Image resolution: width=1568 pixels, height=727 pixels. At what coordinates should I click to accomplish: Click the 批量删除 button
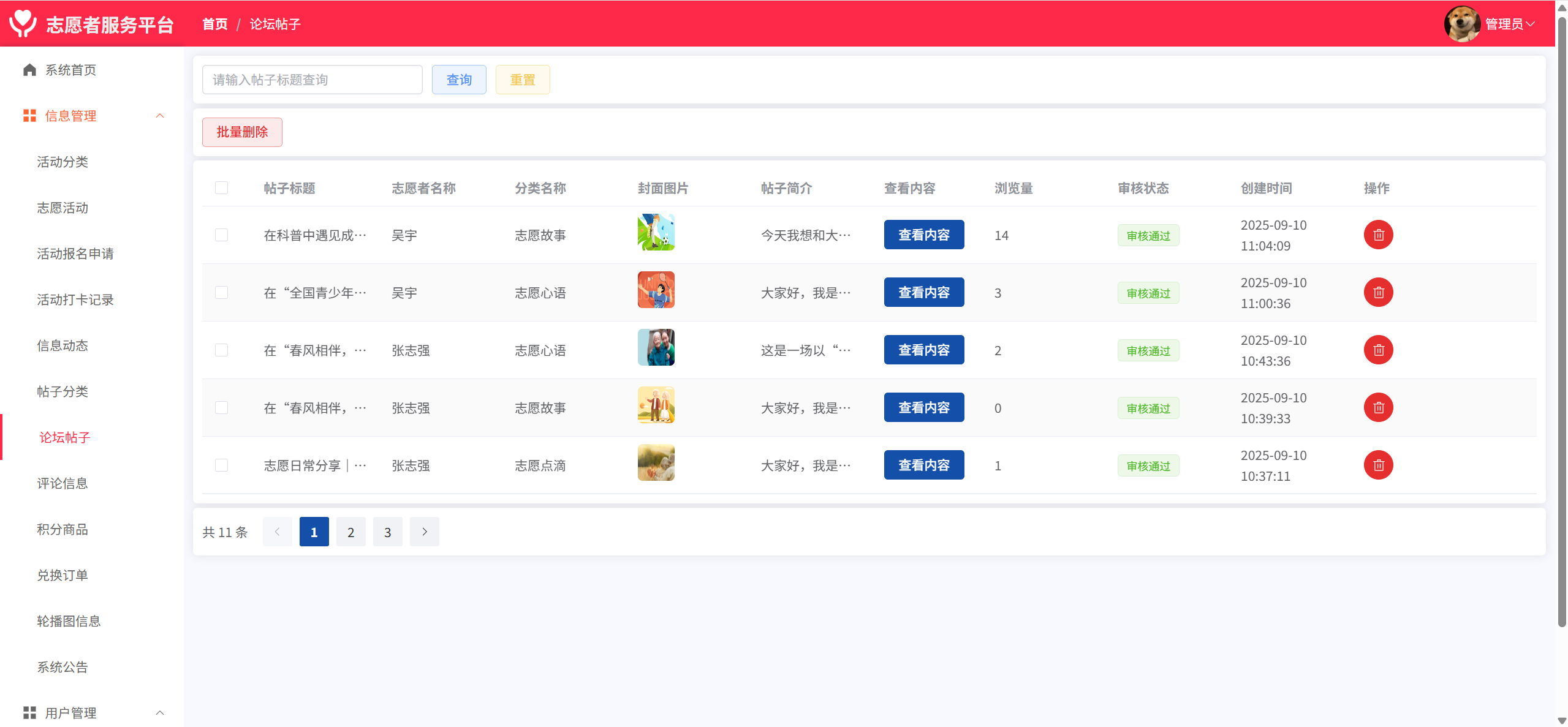242,132
